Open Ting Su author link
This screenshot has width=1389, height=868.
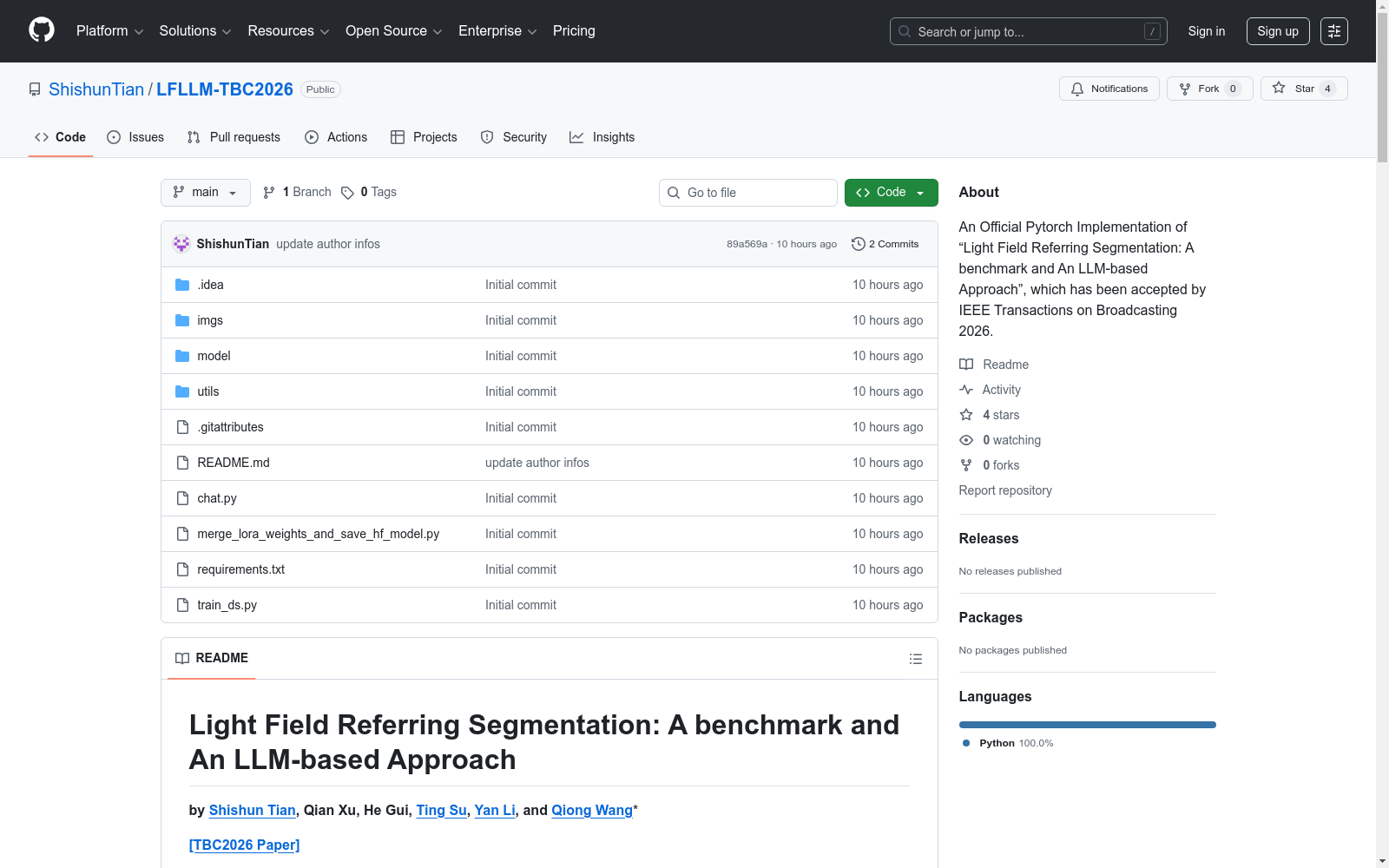[x=441, y=810]
